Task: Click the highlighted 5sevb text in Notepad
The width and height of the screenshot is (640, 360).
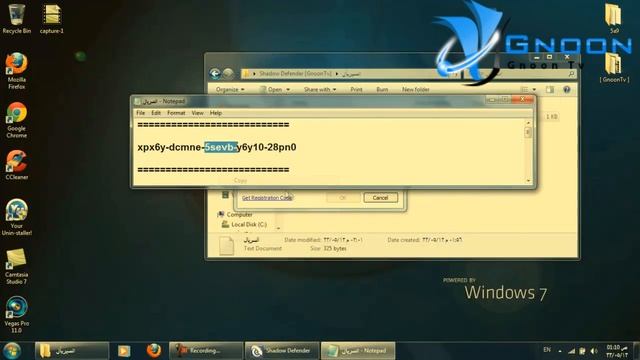Action: [220, 147]
